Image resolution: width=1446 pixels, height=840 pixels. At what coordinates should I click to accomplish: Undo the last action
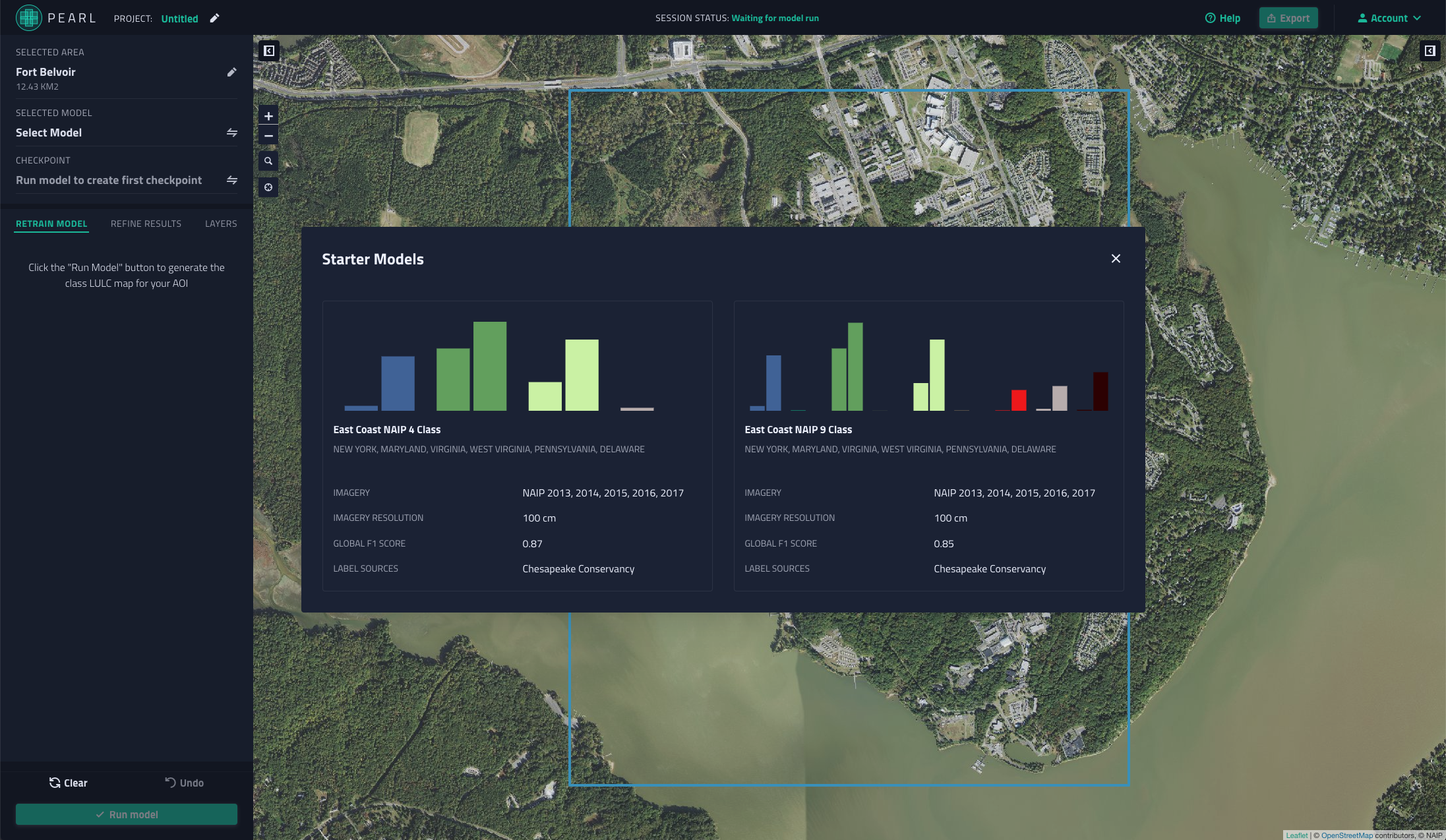[x=184, y=783]
